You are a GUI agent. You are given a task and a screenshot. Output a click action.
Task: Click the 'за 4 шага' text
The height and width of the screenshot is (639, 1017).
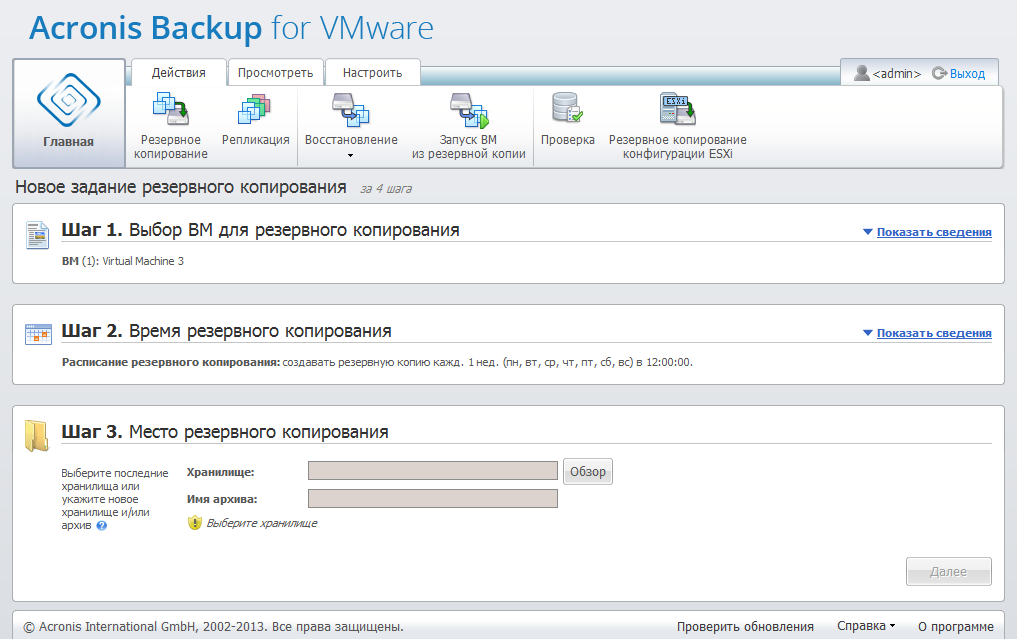click(386, 189)
